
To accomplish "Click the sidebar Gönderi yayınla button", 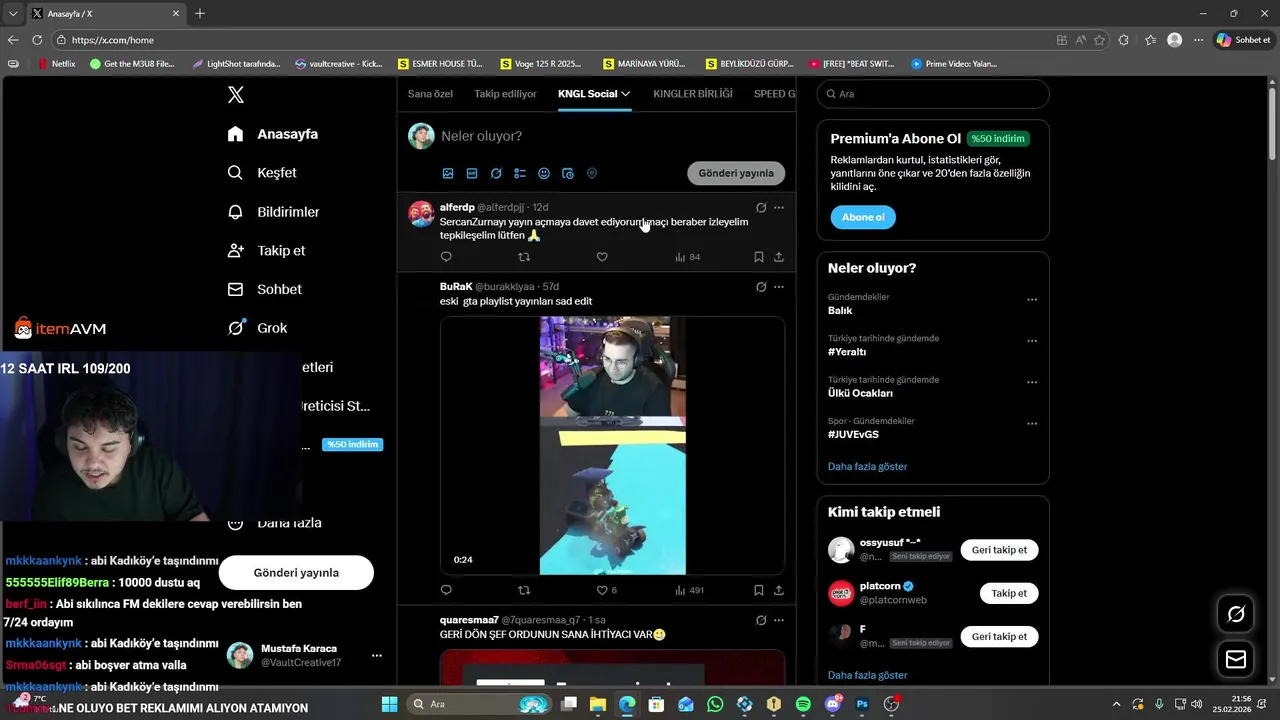I will 296,573.
